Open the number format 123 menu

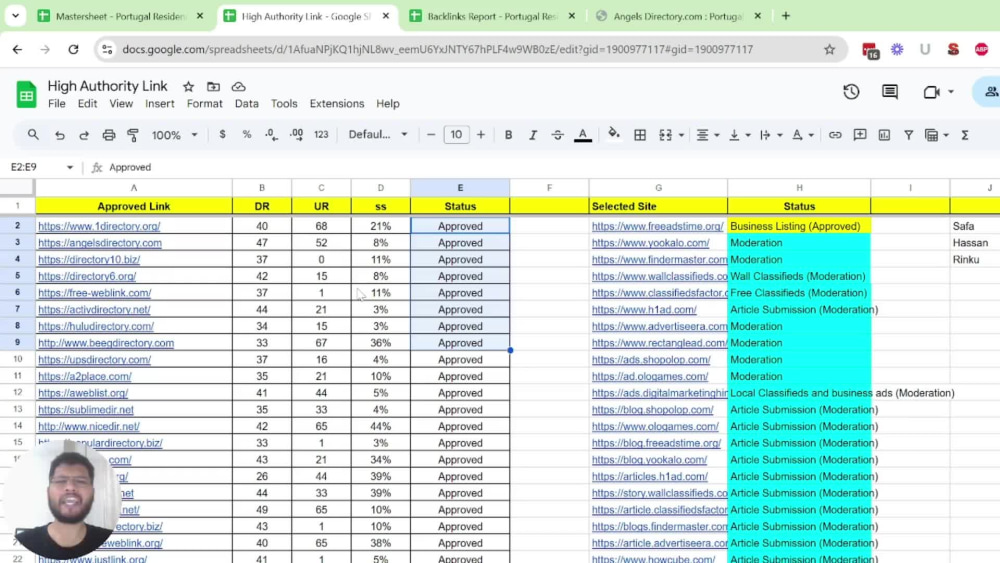[321, 135]
